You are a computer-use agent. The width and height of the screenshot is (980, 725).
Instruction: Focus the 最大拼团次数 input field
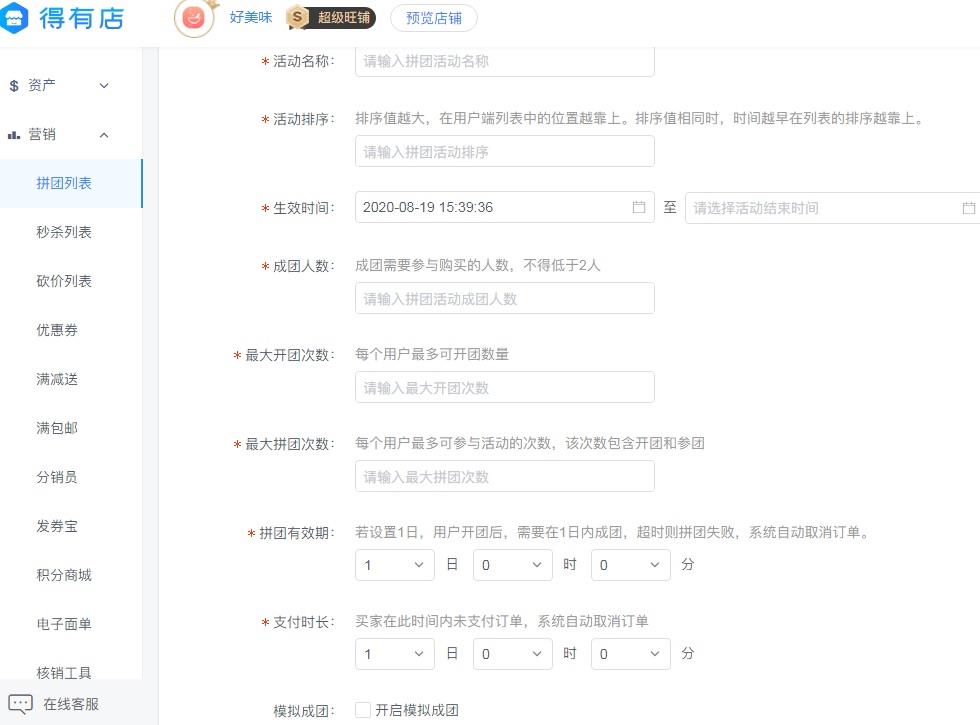click(x=504, y=476)
